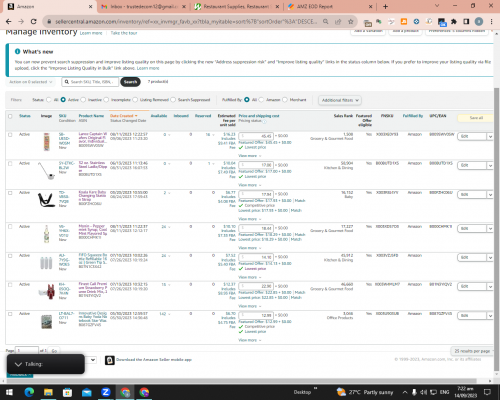This screenshot has width=500, height=400.
Task: Select Fulfilled By Merchant radio button
Action: click(285, 100)
